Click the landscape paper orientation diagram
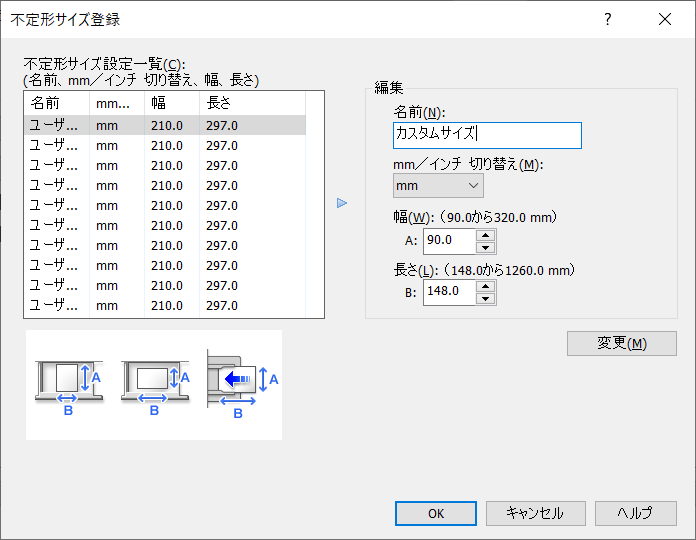 (x=153, y=381)
